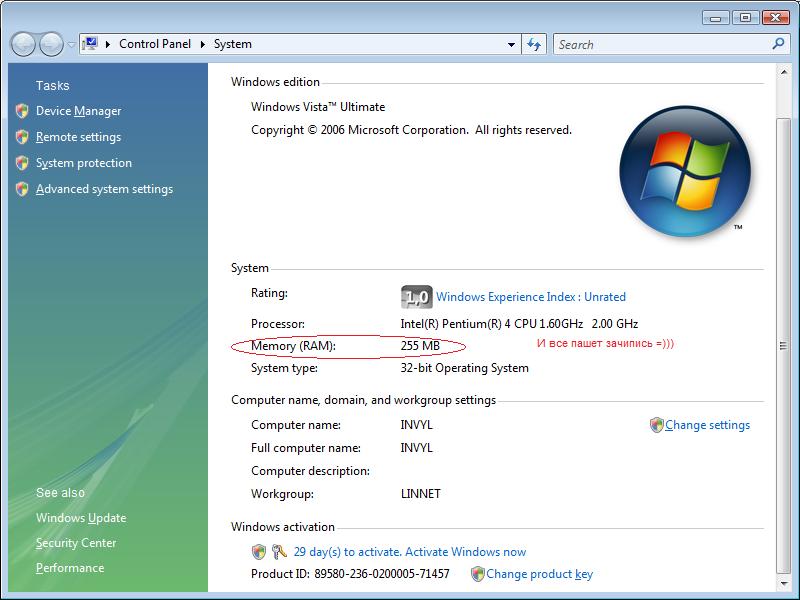Click the Copyright 2006 Microsoft Corporation text

(411, 130)
